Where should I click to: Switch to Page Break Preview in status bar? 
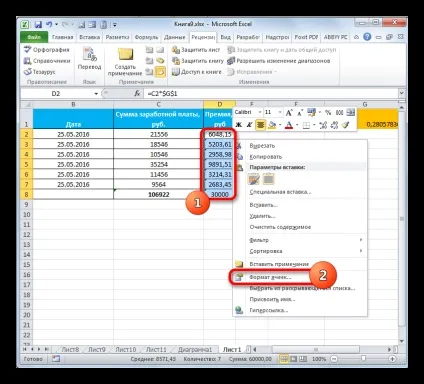pos(302,359)
